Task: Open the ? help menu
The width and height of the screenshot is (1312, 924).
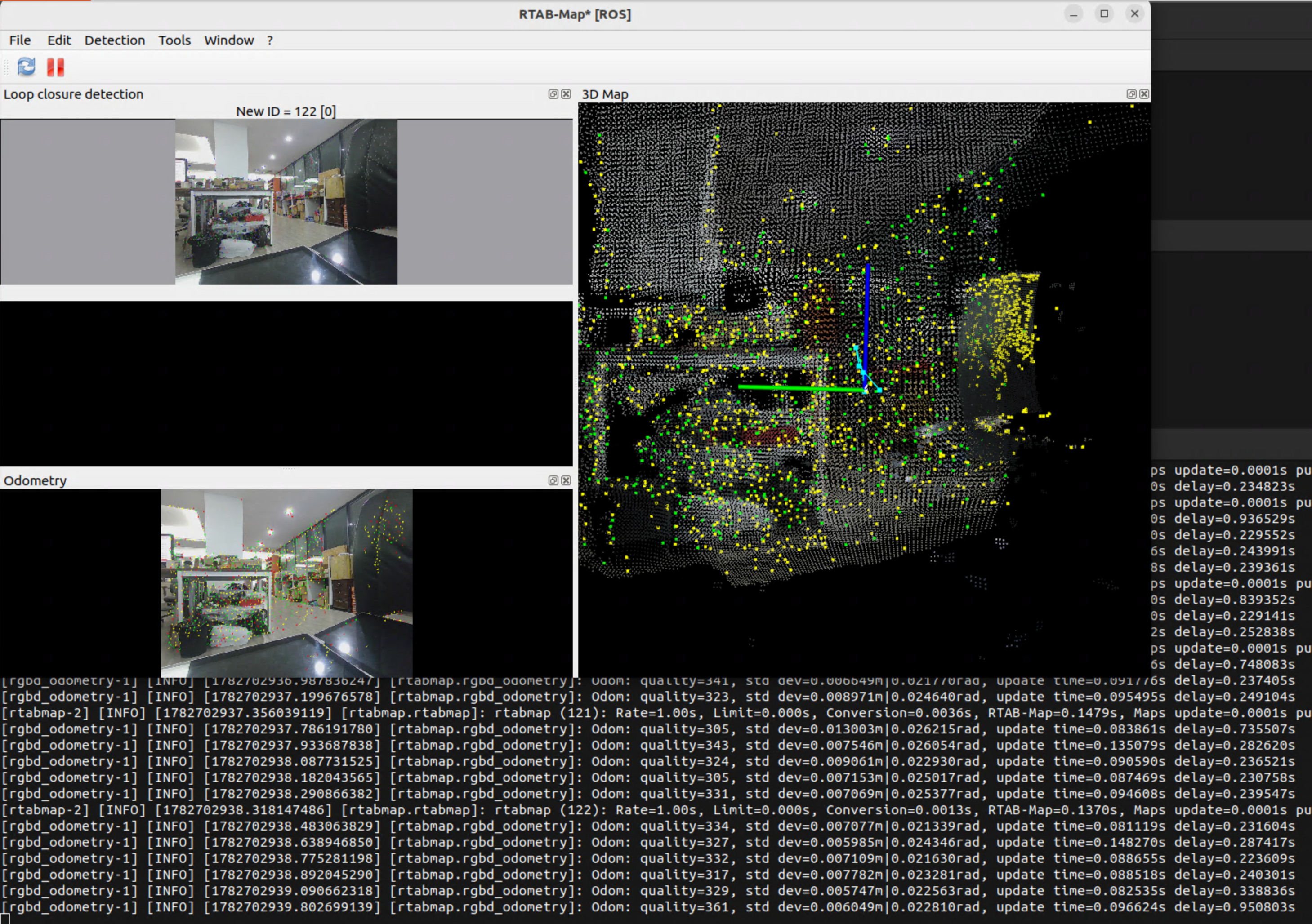Action: pyautogui.click(x=270, y=40)
